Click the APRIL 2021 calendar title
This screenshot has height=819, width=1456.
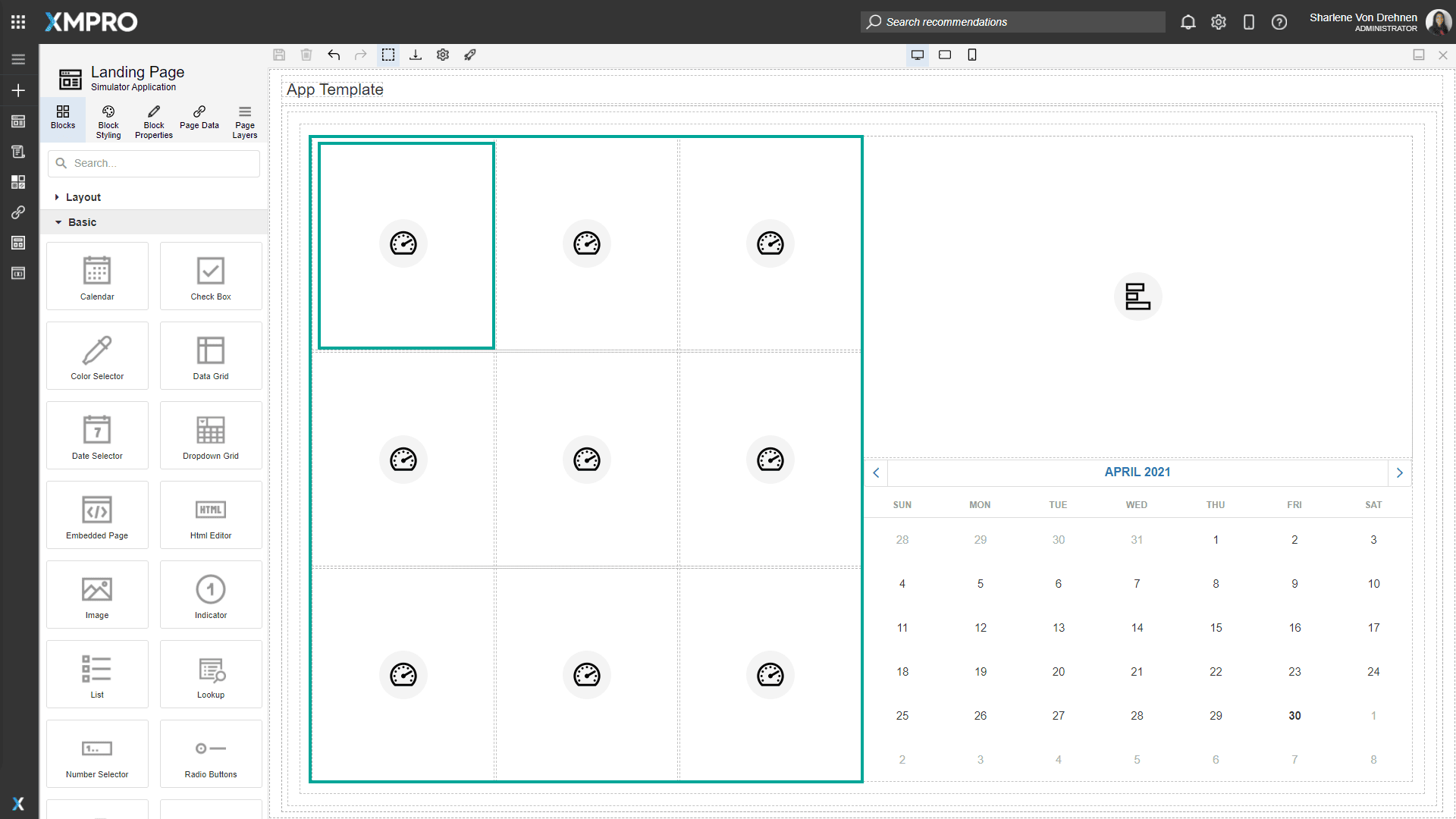[x=1137, y=472]
